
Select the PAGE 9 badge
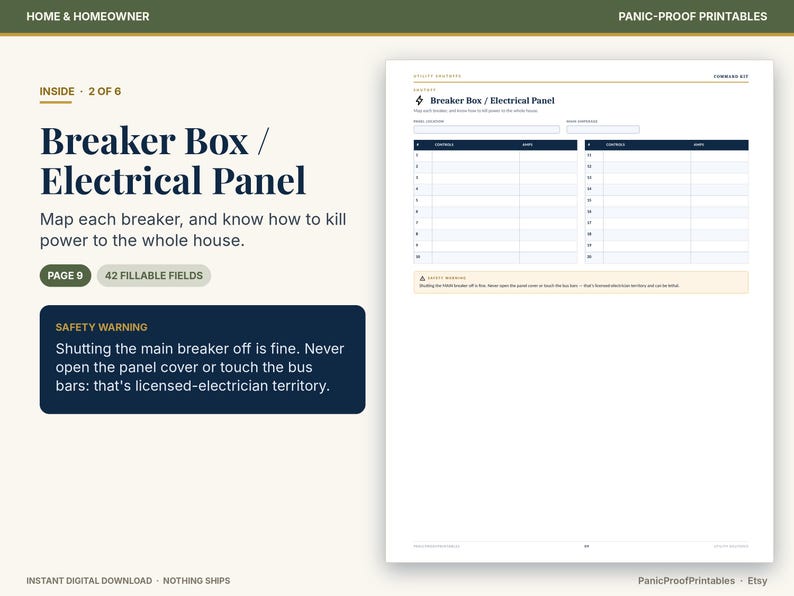pyautogui.click(x=65, y=275)
